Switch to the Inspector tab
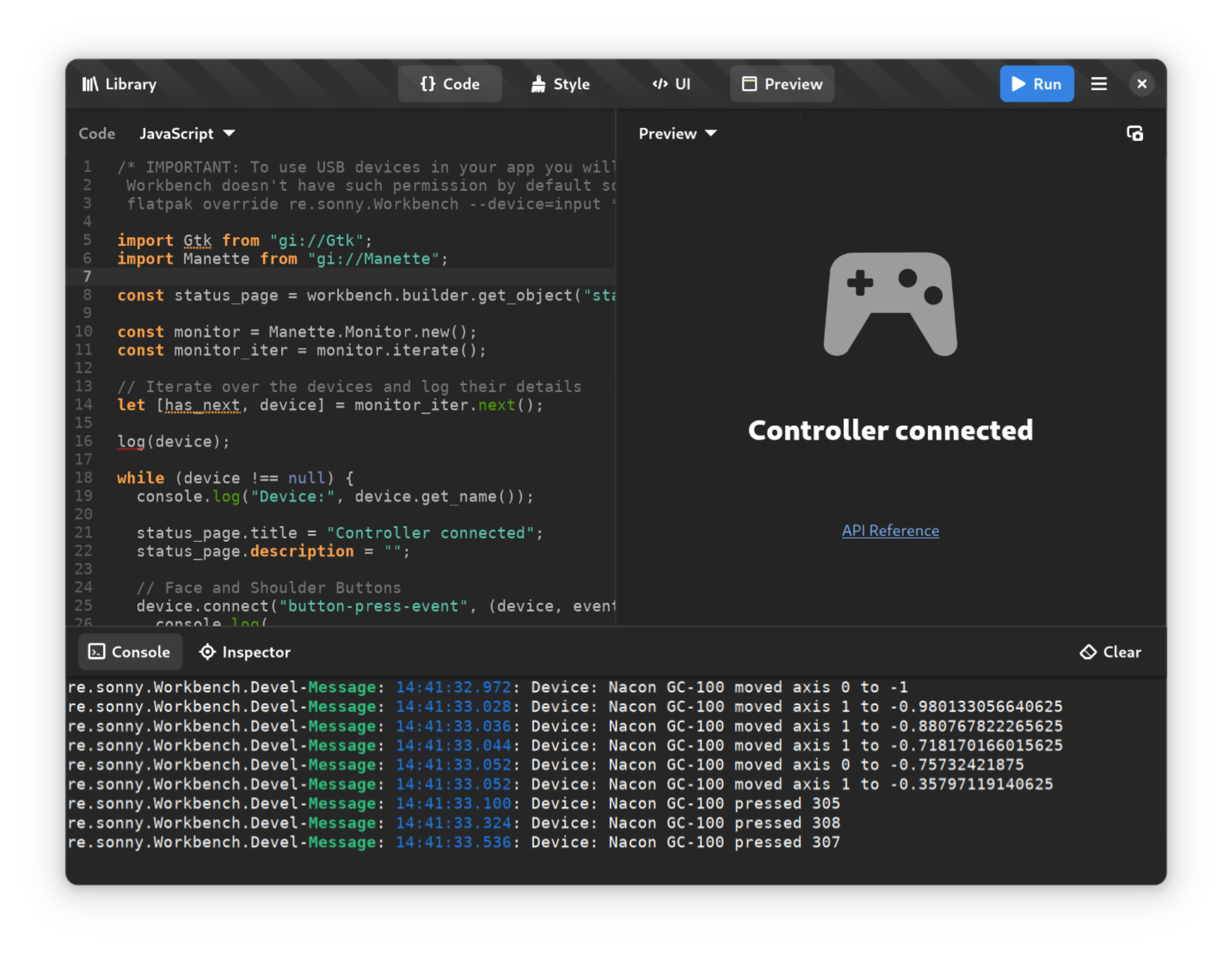Image resolution: width=1232 pixels, height=957 pixels. pyautogui.click(x=245, y=652)
